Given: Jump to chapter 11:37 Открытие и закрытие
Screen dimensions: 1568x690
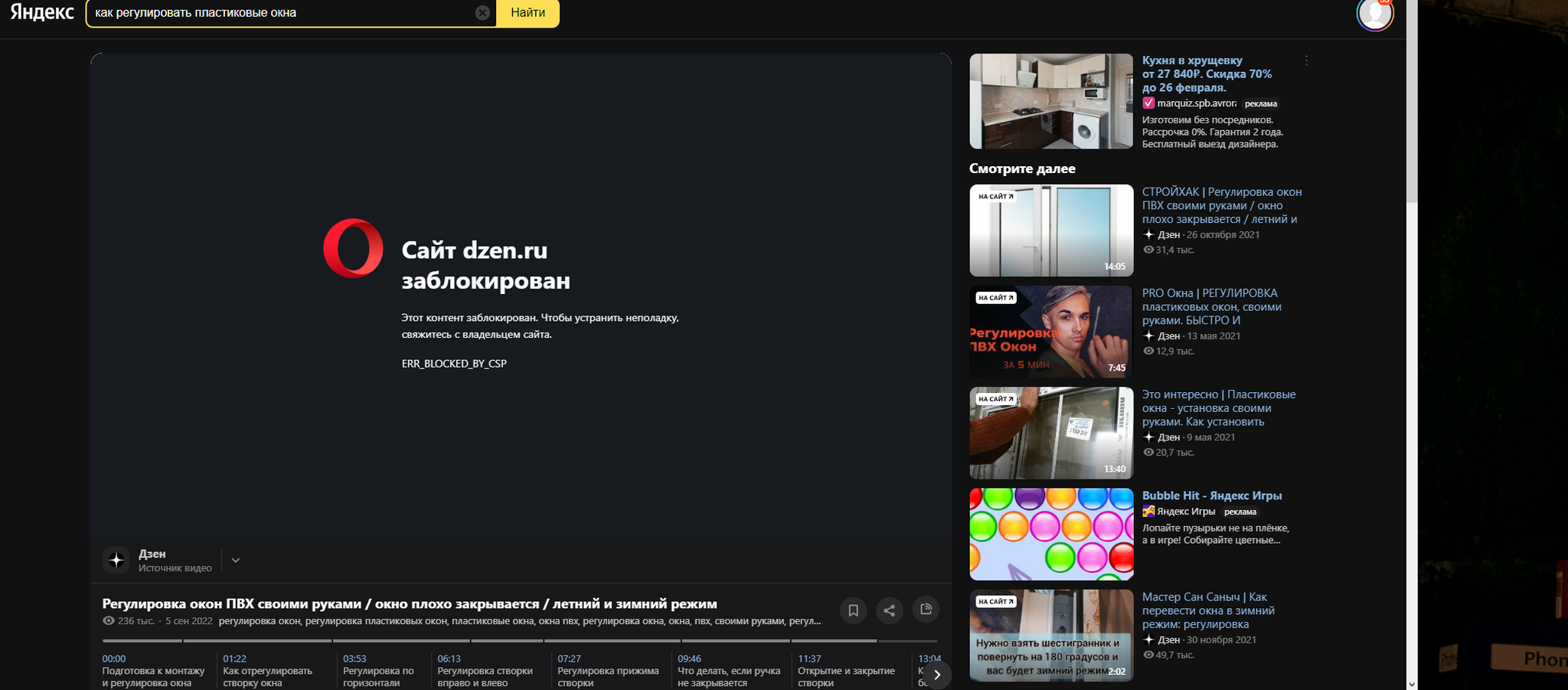Looking at the screenshot, I should coord(847,671).
